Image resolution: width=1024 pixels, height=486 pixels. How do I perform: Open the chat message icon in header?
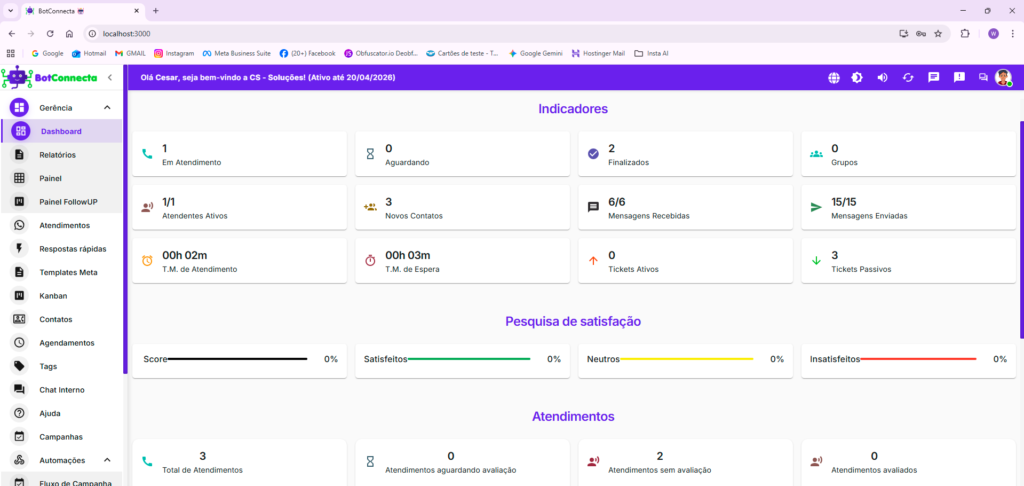[x=934, y=77]
